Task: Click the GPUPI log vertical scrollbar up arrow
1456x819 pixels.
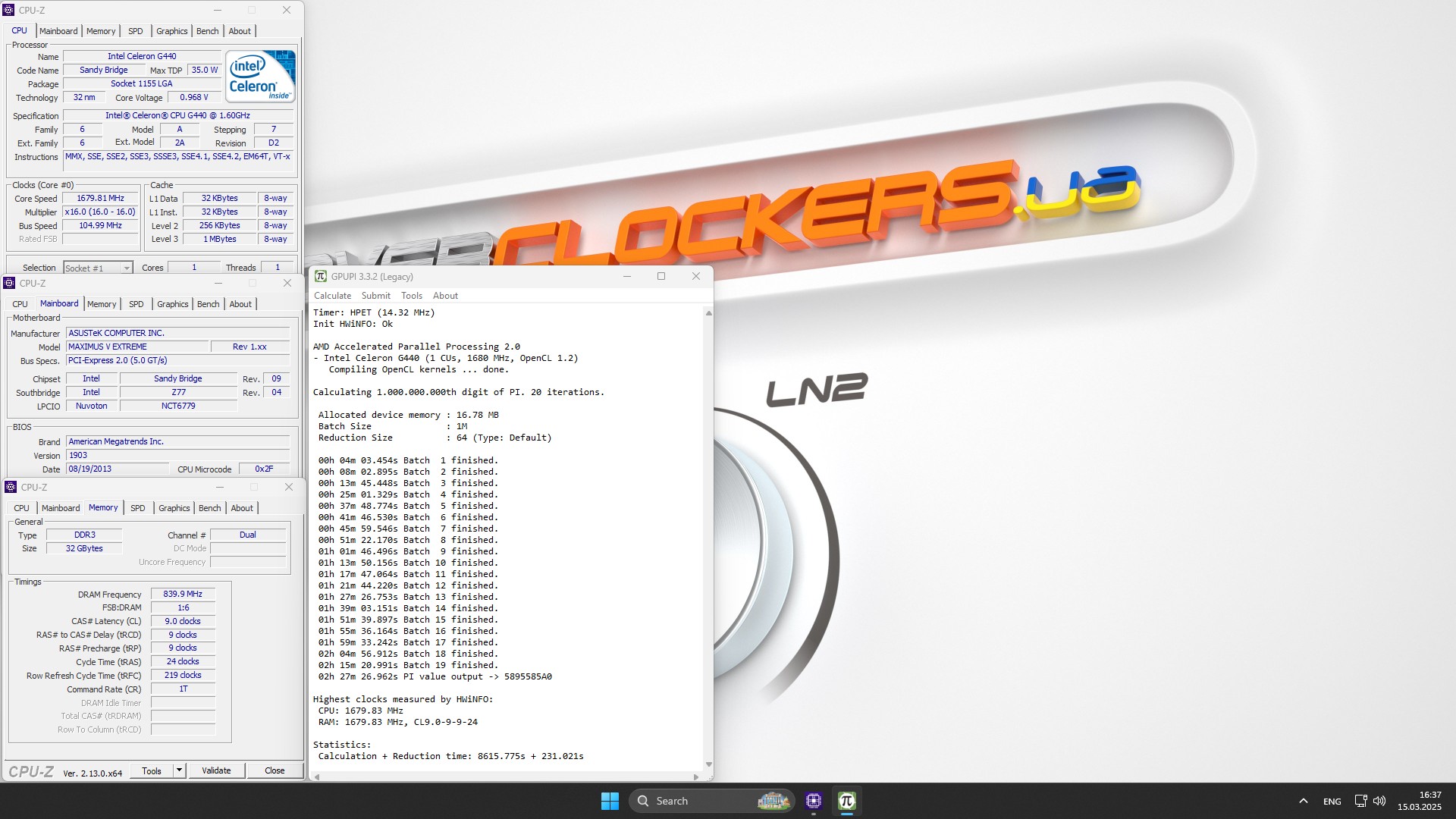Action: [708, 312]
